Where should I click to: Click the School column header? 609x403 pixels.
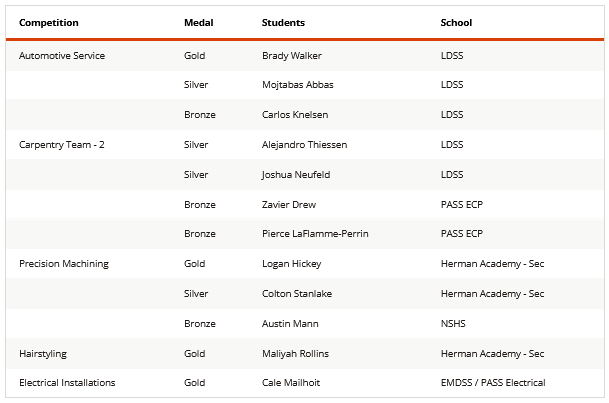pyautogui.click(x=456, y=22)
